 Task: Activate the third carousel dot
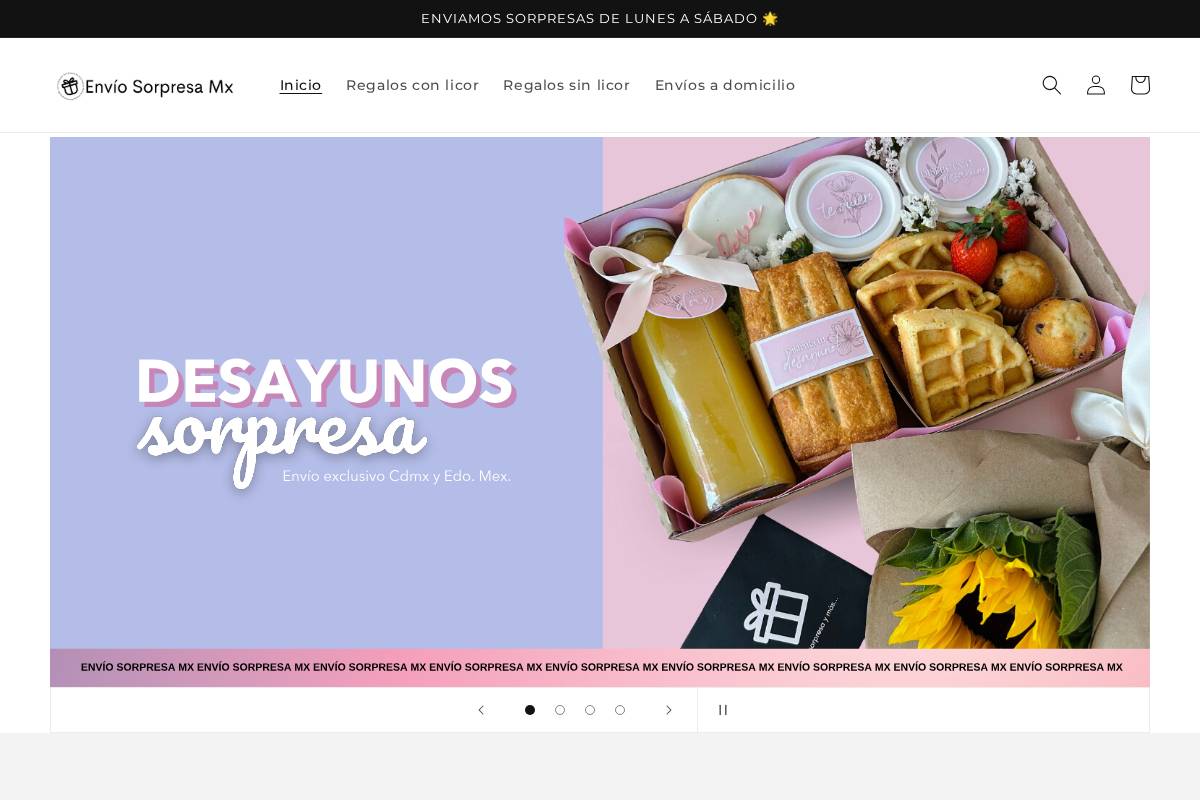click(x=590, y=710)
